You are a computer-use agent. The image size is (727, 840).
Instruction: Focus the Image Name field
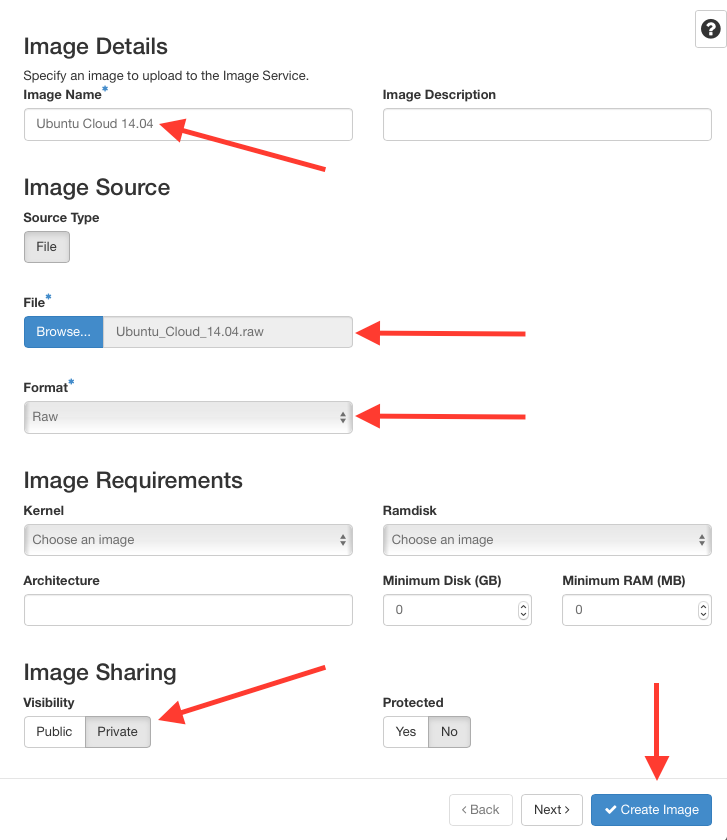188,125
